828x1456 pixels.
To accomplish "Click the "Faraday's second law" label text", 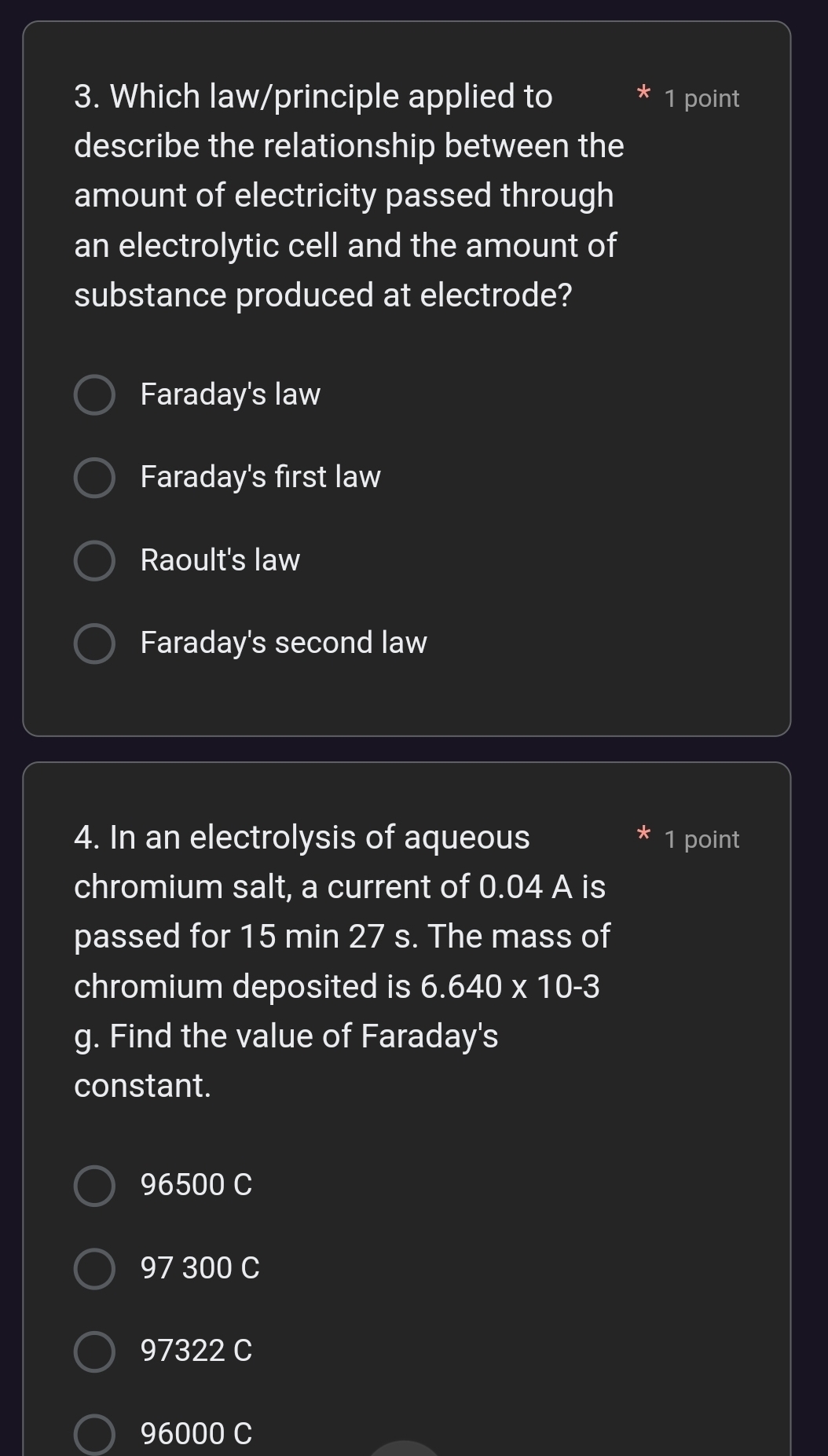I will click(284, 643).
